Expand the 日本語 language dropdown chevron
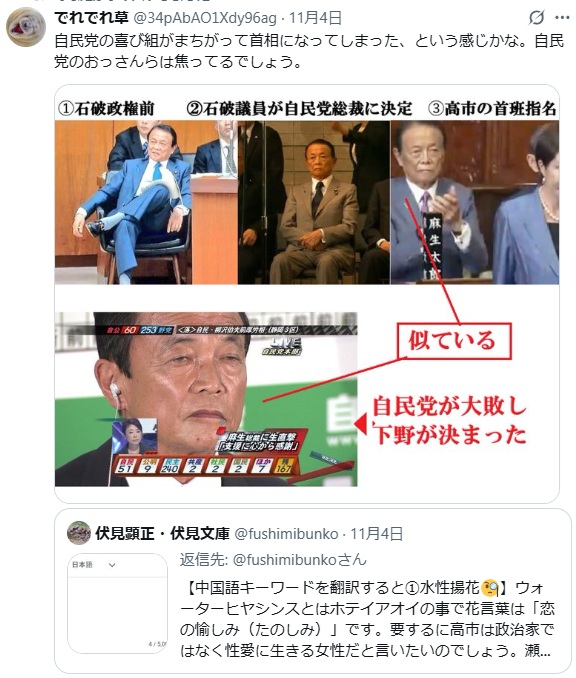The image size is (576, 678). click(x=112, y=565)
